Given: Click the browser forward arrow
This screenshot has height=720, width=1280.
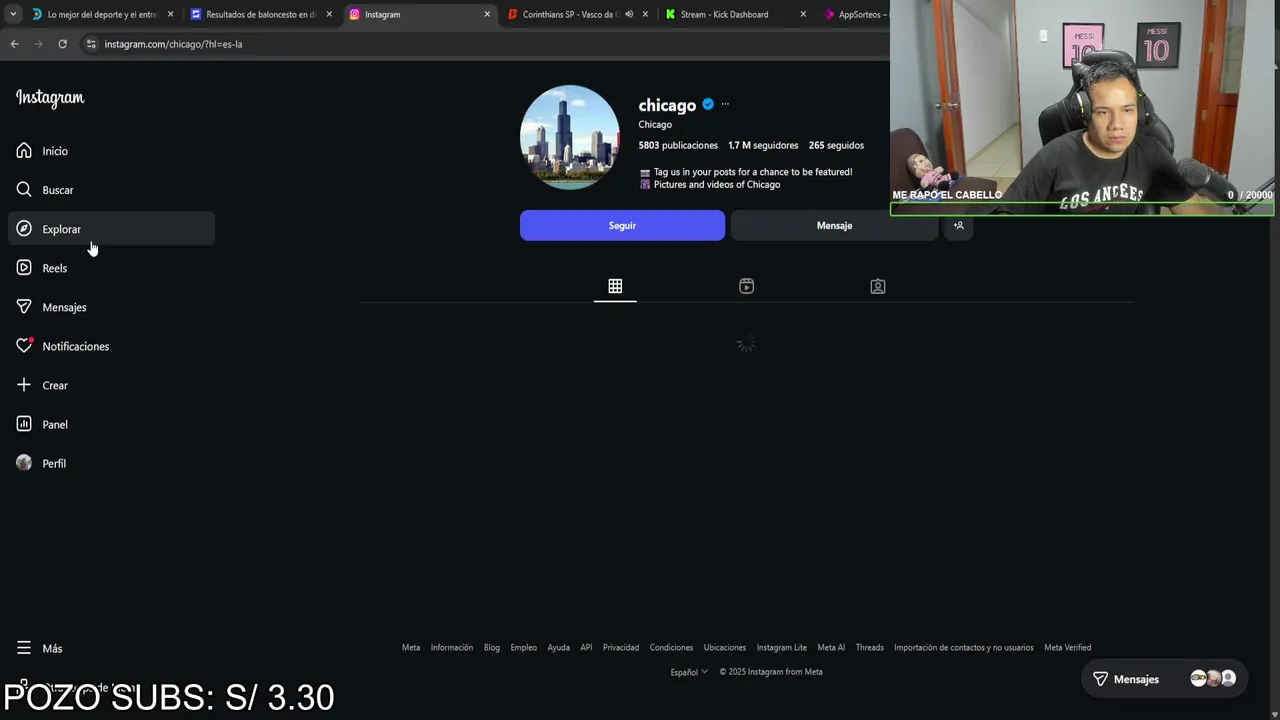Looking at the screenshot, I should point(39,44).
